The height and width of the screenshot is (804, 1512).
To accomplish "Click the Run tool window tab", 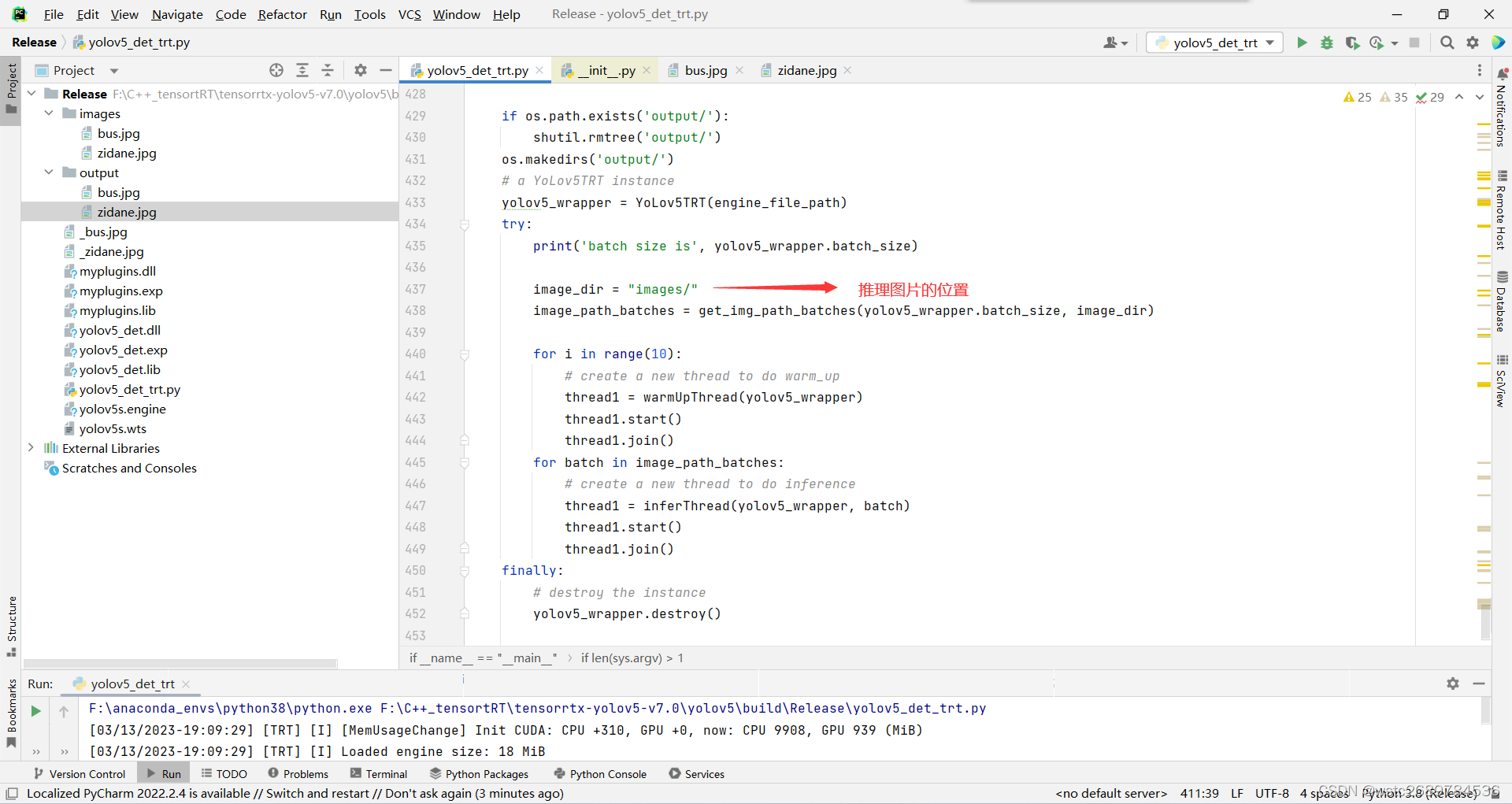I will pyautogui.click(x=164, y=774).
